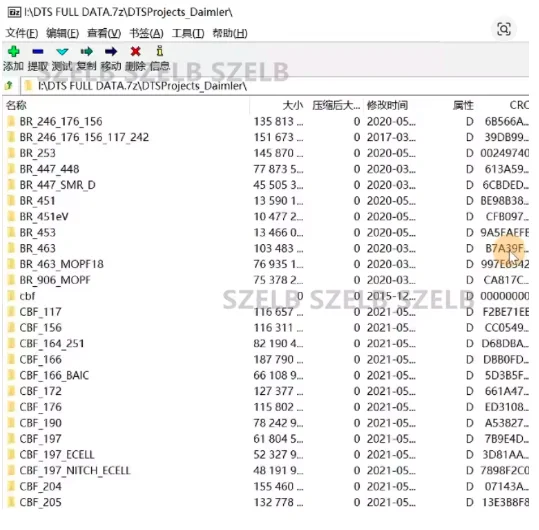539x530 pixels.
Task: Select folder BR_451eV
Action: click(x=44, y=217)
